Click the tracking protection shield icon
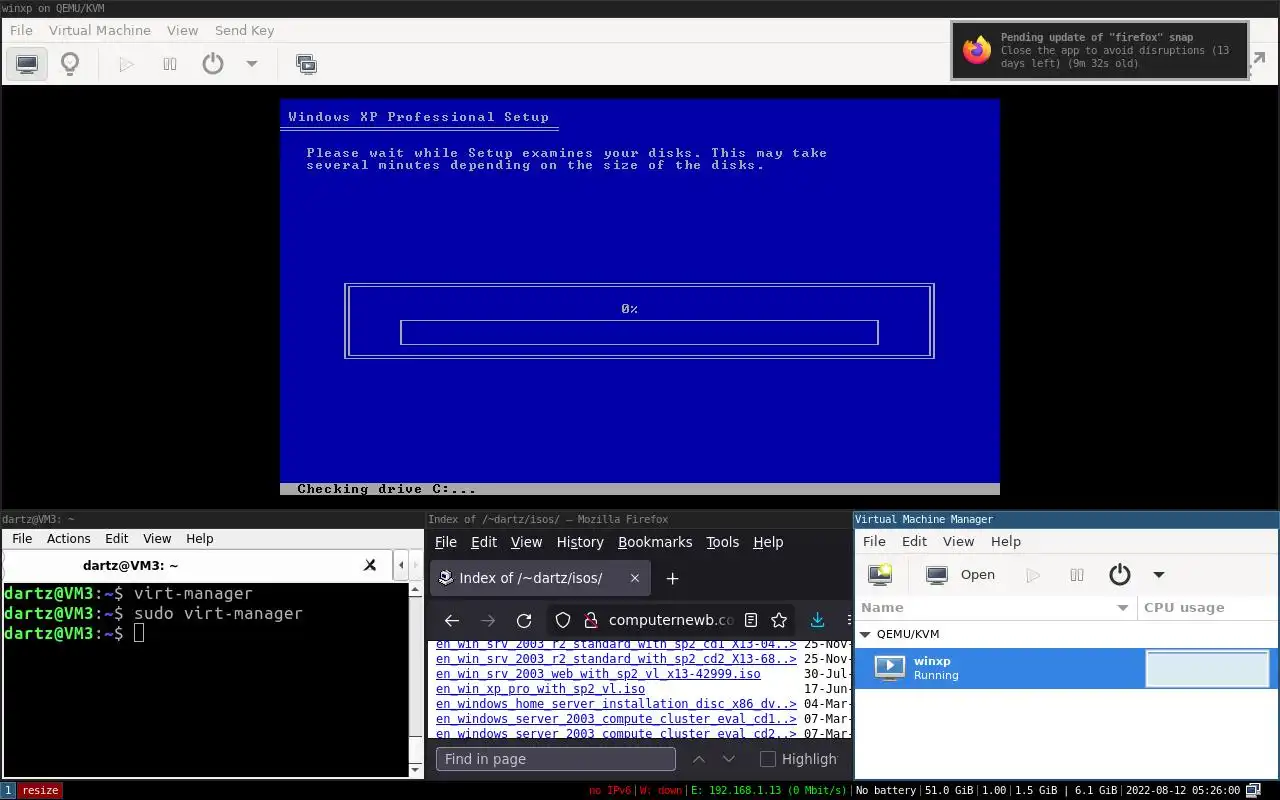 pos(563,620)
